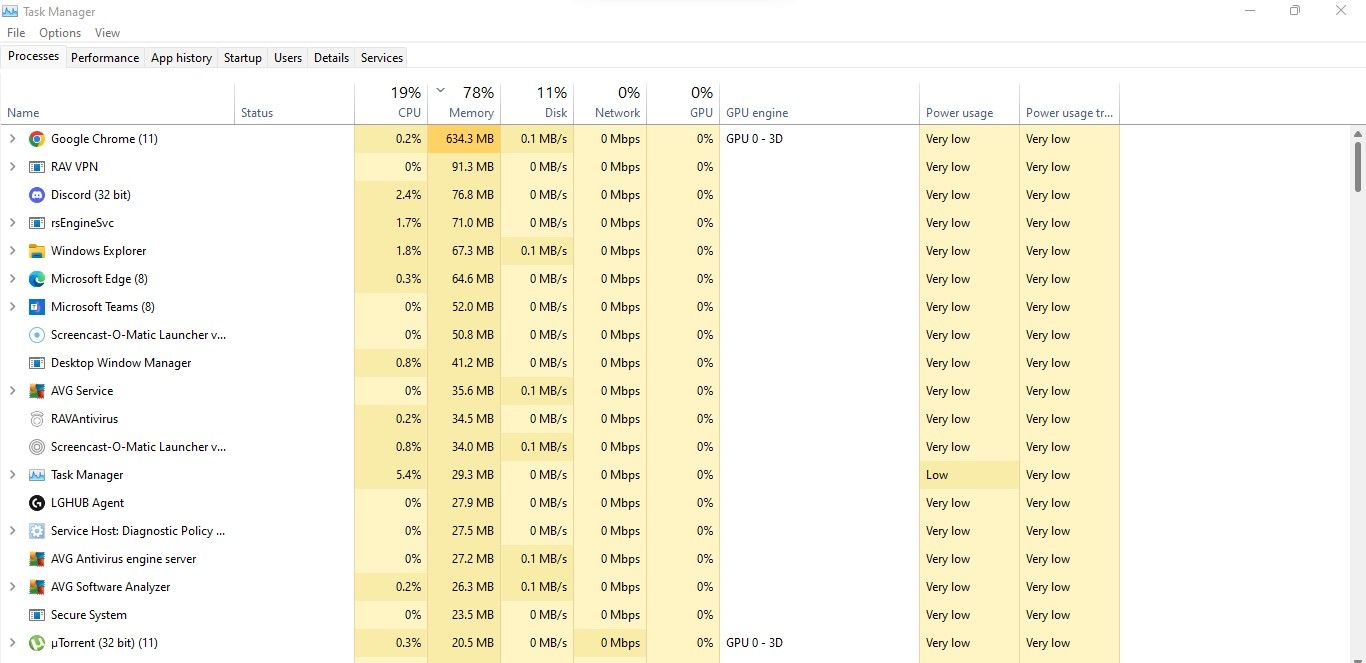
Task: Expand the µTorrent (32 bit) (11) group
Action: 12,643
